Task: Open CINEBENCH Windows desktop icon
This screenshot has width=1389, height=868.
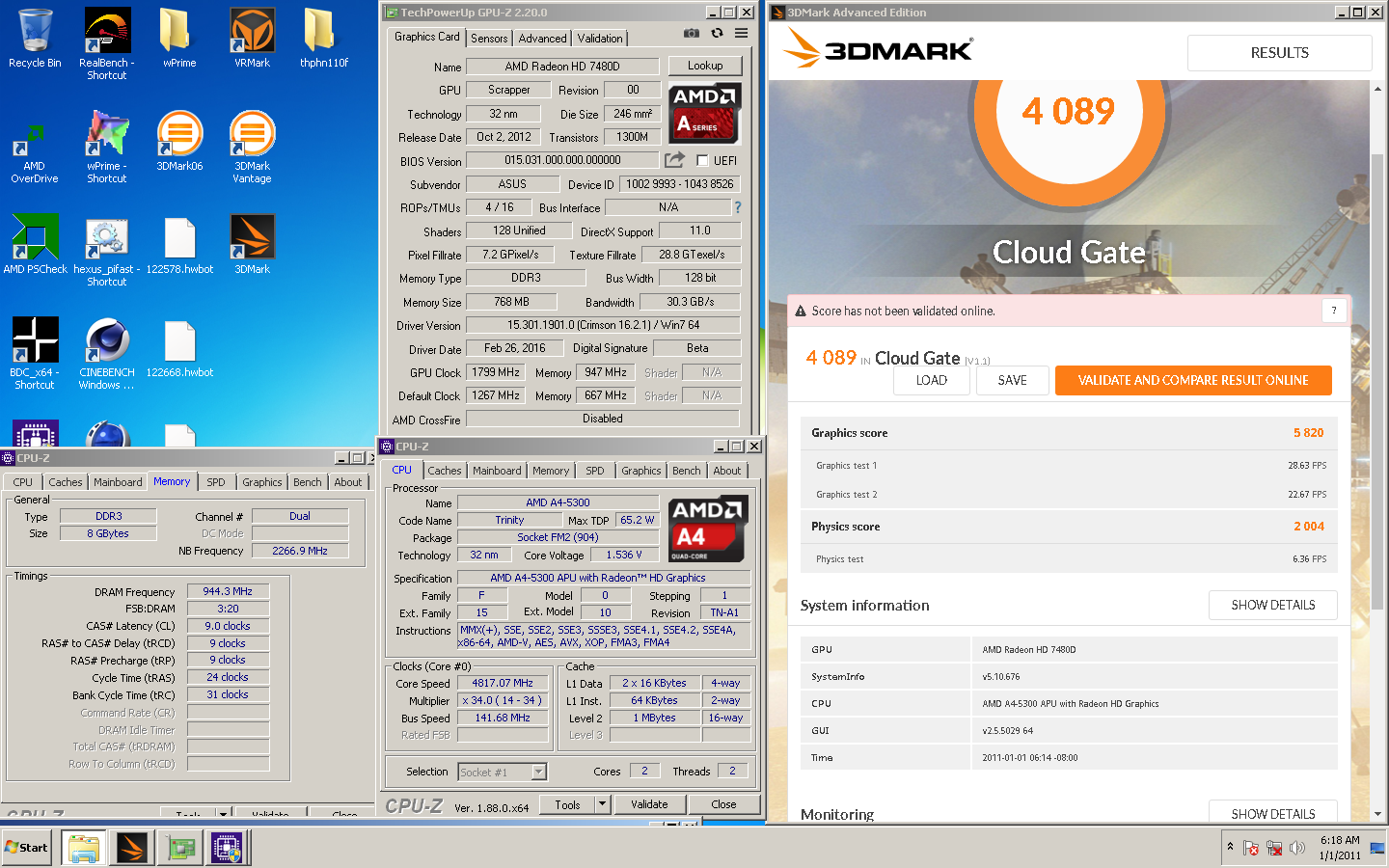Action: 107,354
